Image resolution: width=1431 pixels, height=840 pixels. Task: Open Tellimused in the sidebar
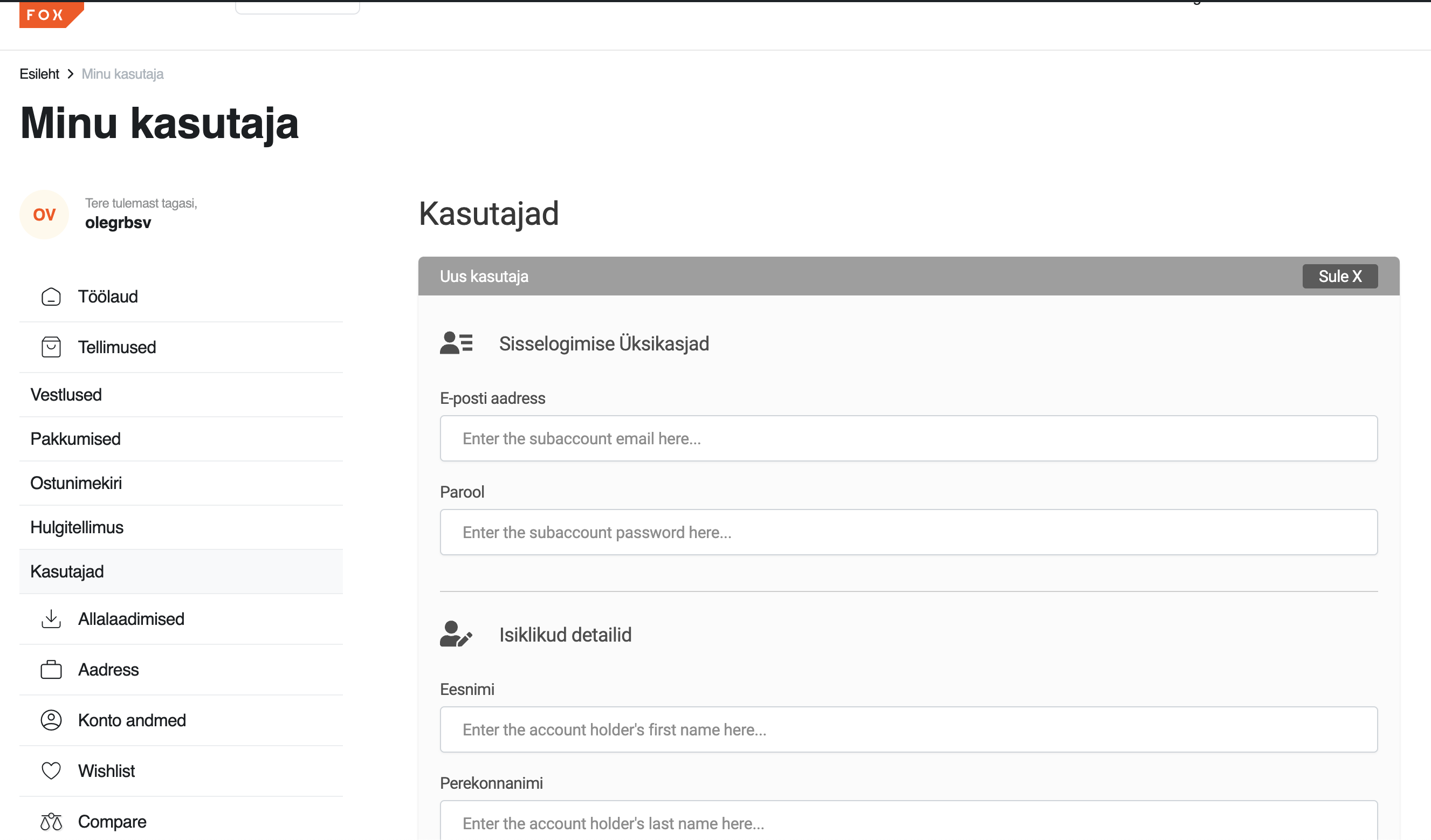point(181,347)
